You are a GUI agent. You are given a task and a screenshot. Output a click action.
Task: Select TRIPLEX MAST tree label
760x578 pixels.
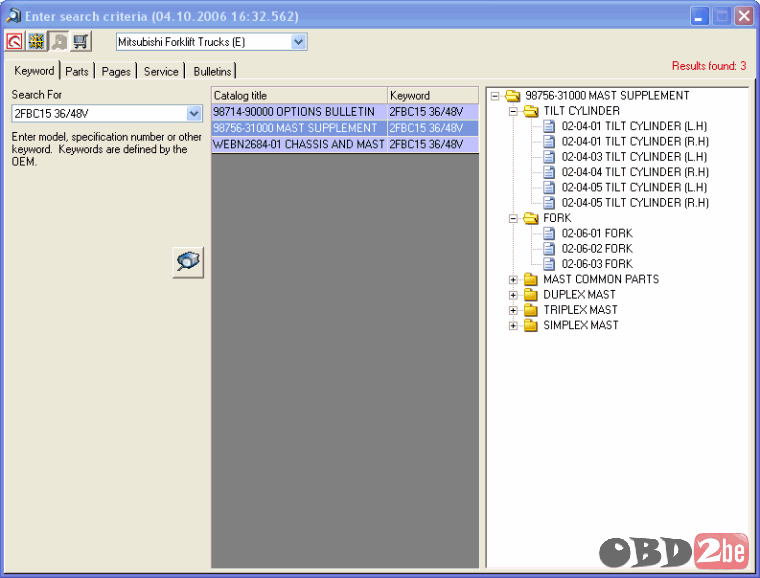click(x=580, y=310)
